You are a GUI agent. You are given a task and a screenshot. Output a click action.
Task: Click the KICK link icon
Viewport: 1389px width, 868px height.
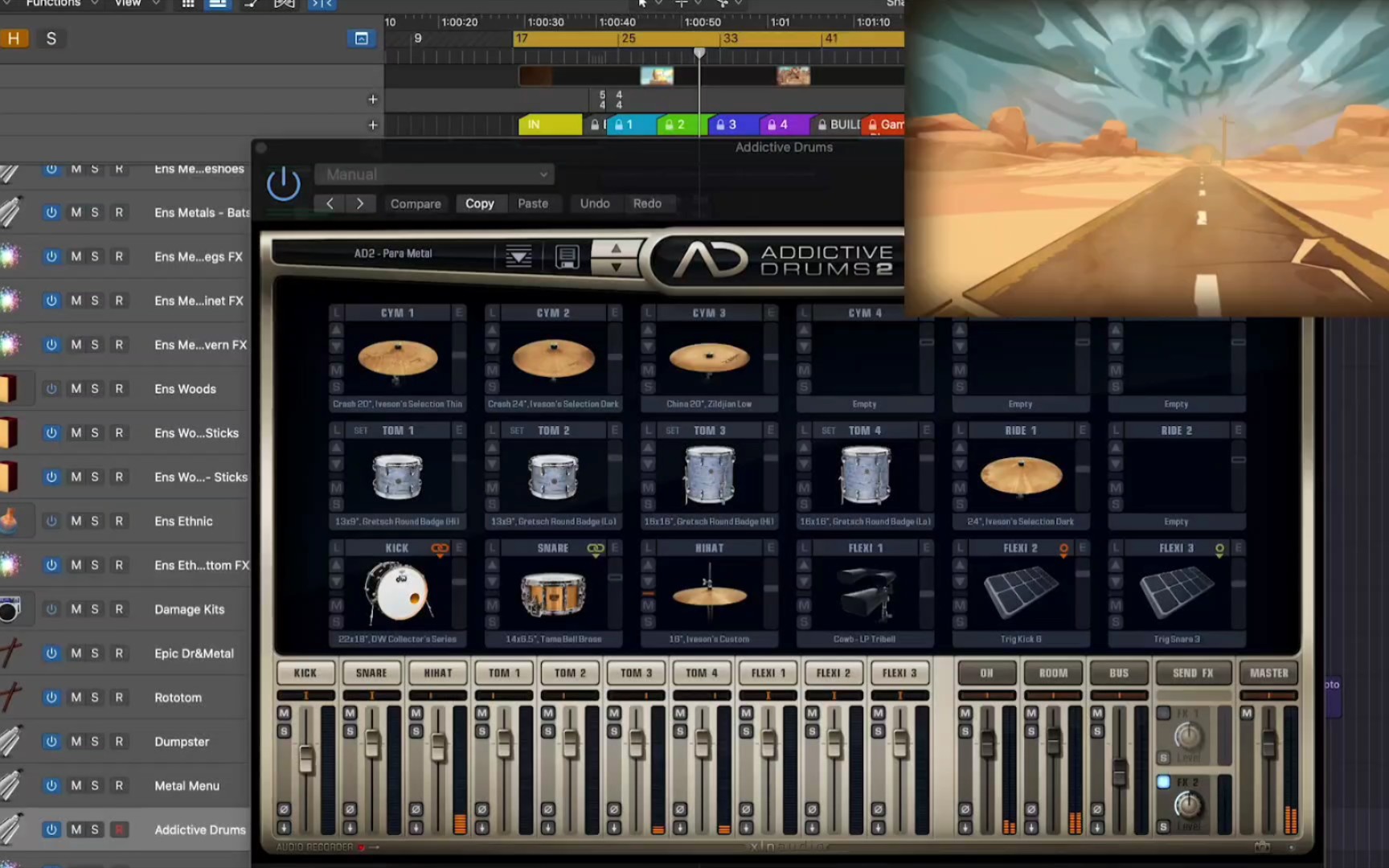[x=440, y=549]
